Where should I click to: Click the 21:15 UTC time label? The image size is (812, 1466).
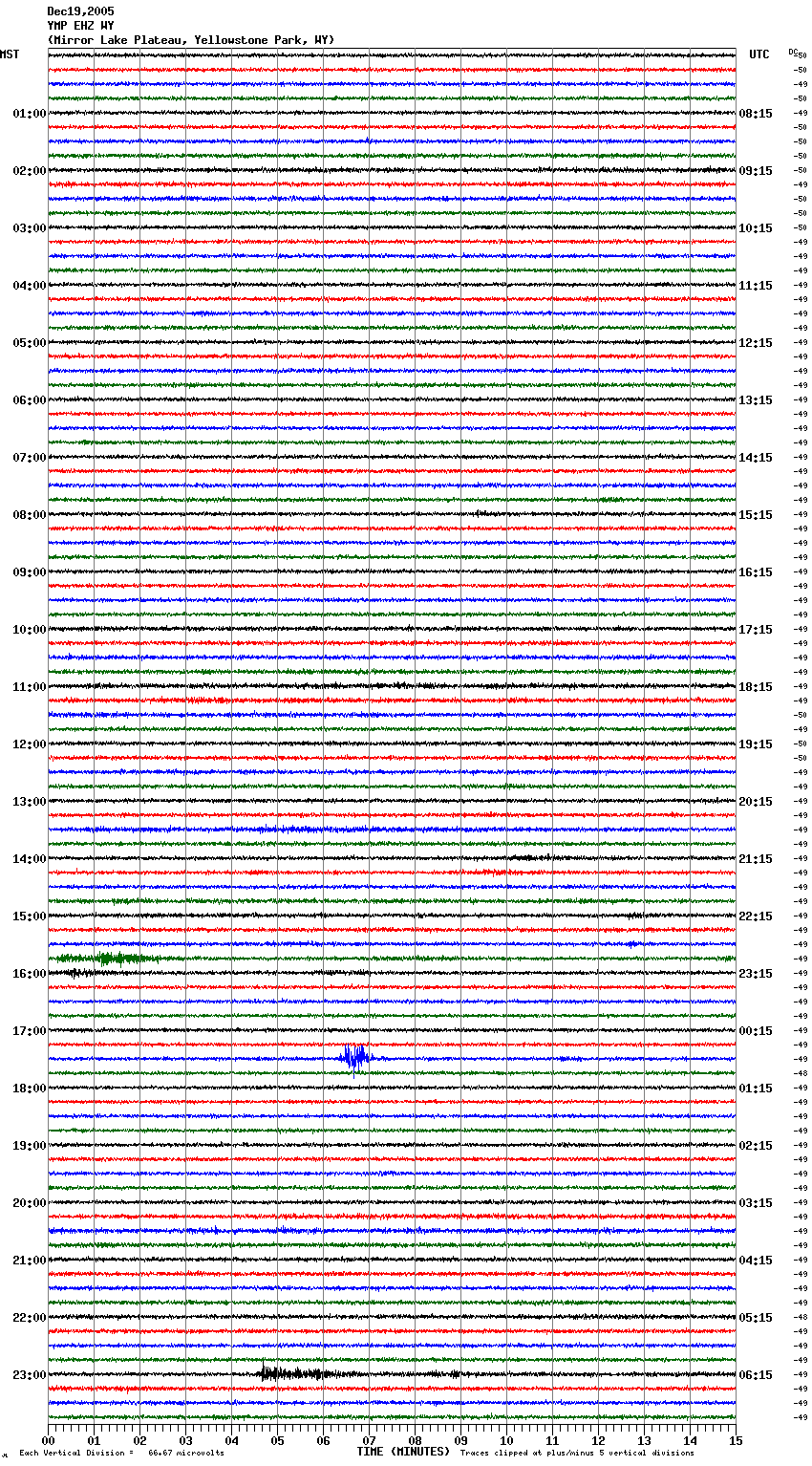pyautogui.click(x=756, y=859)
